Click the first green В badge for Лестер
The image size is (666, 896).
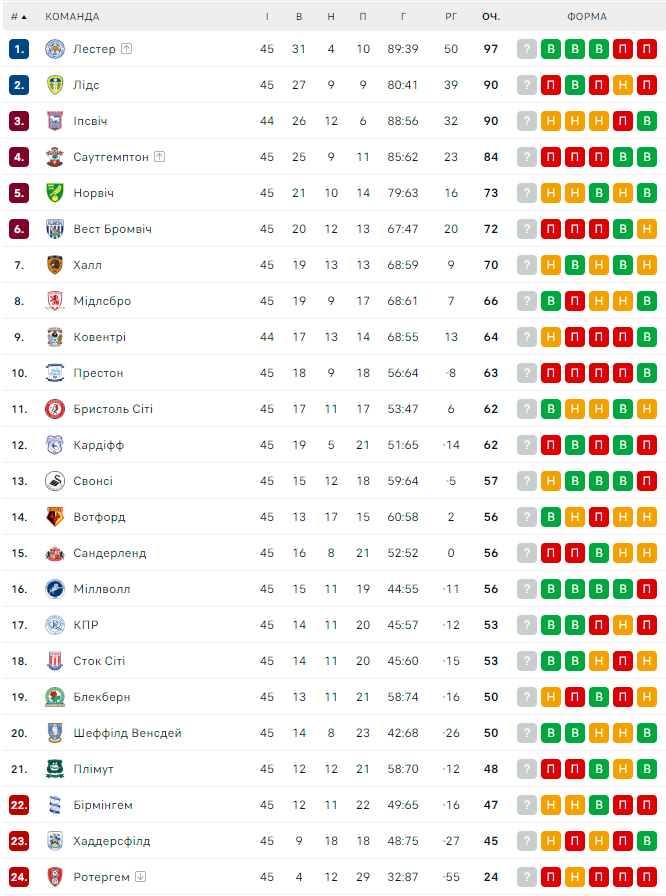point(551,49)
